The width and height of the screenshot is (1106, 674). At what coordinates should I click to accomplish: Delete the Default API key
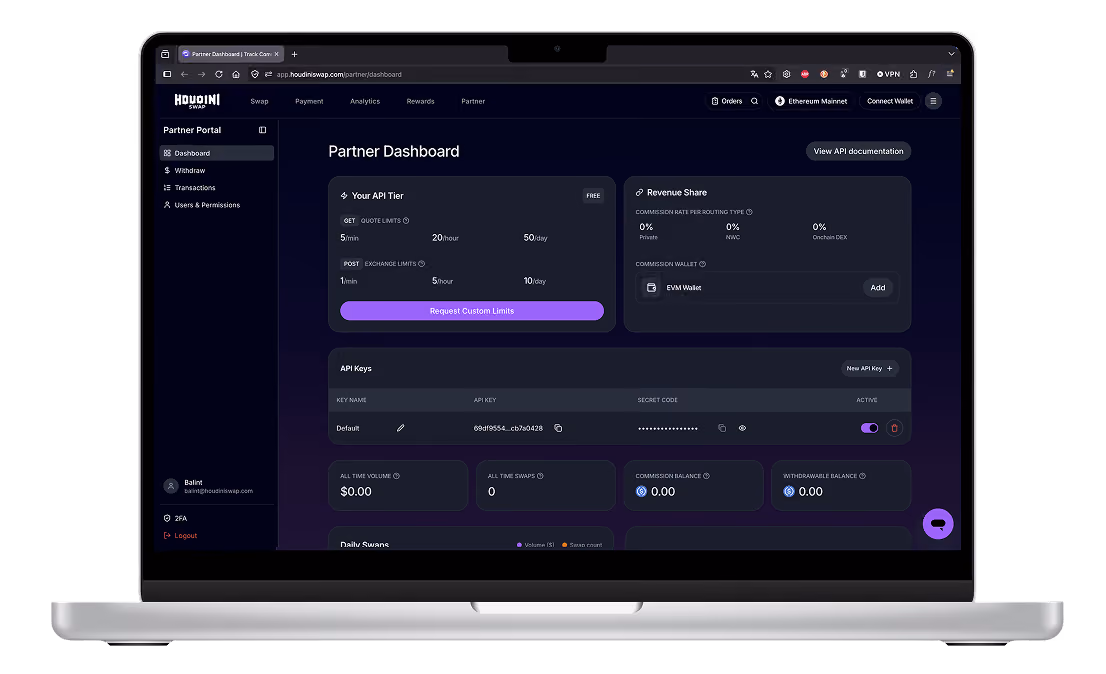[894, 428]
